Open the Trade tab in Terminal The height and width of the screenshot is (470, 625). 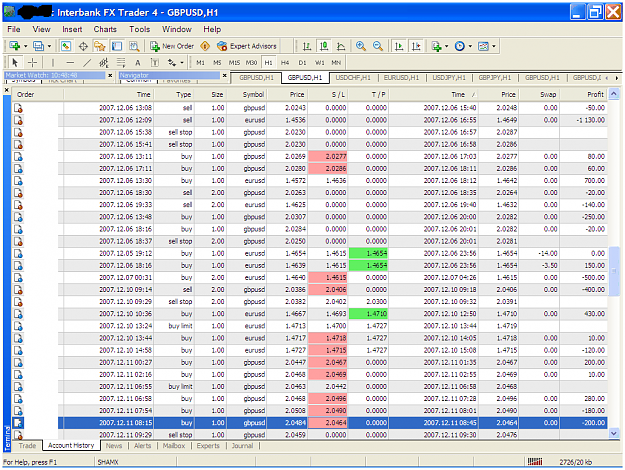pos(27,445)
